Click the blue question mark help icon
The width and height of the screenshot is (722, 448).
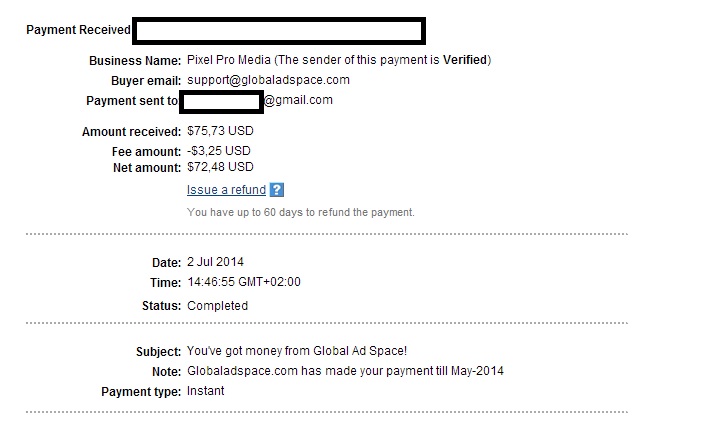click(x=277, y=190)
